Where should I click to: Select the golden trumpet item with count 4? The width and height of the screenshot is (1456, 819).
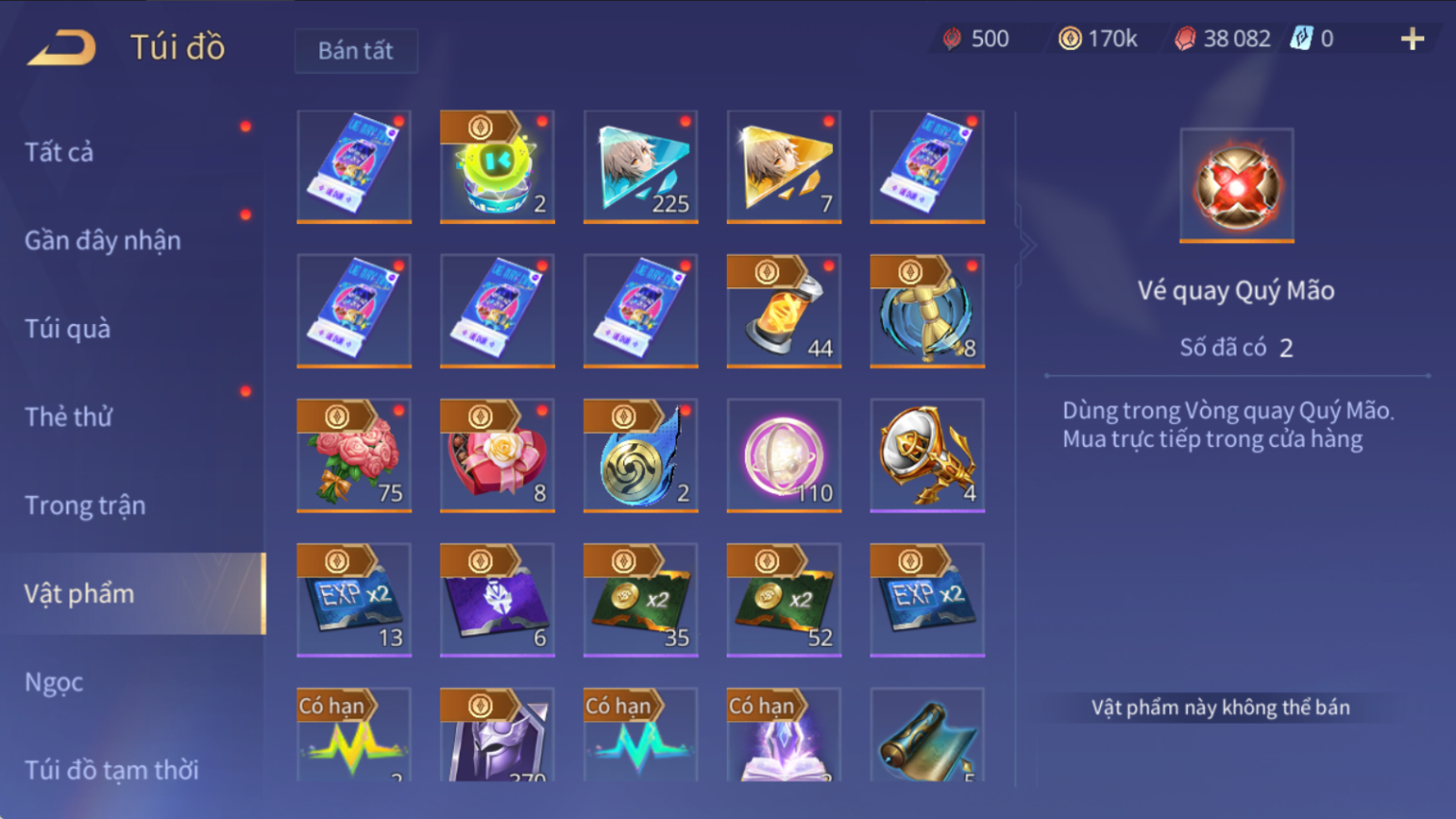pos(927,455)
